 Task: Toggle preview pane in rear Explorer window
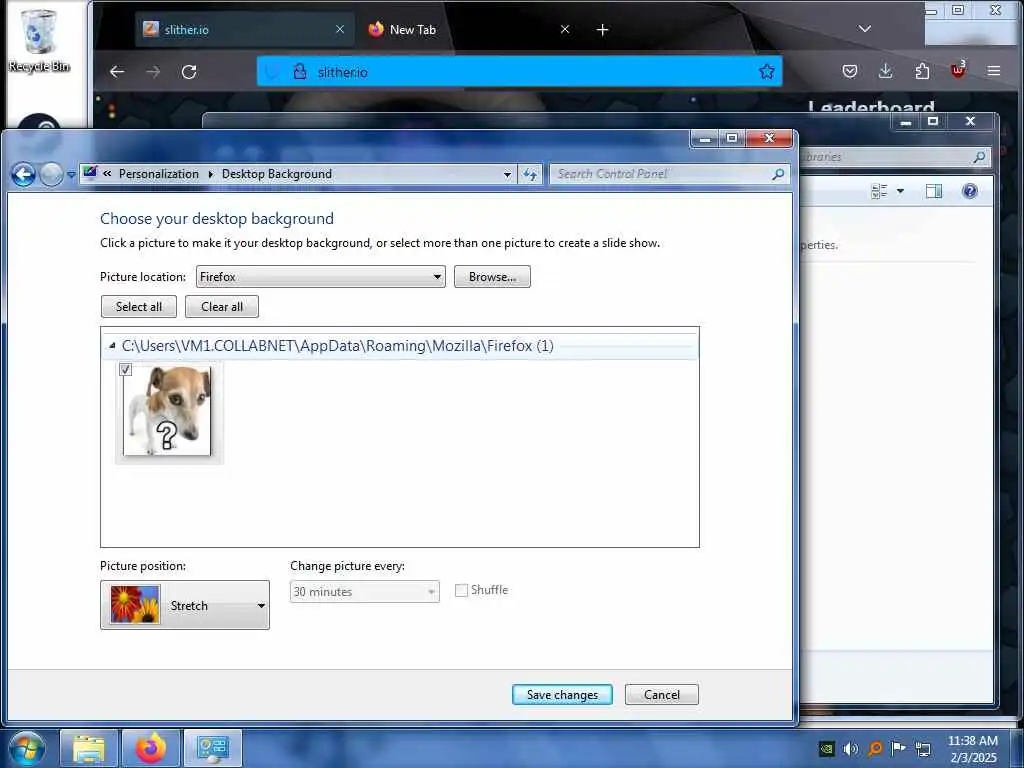click(934, 191)
